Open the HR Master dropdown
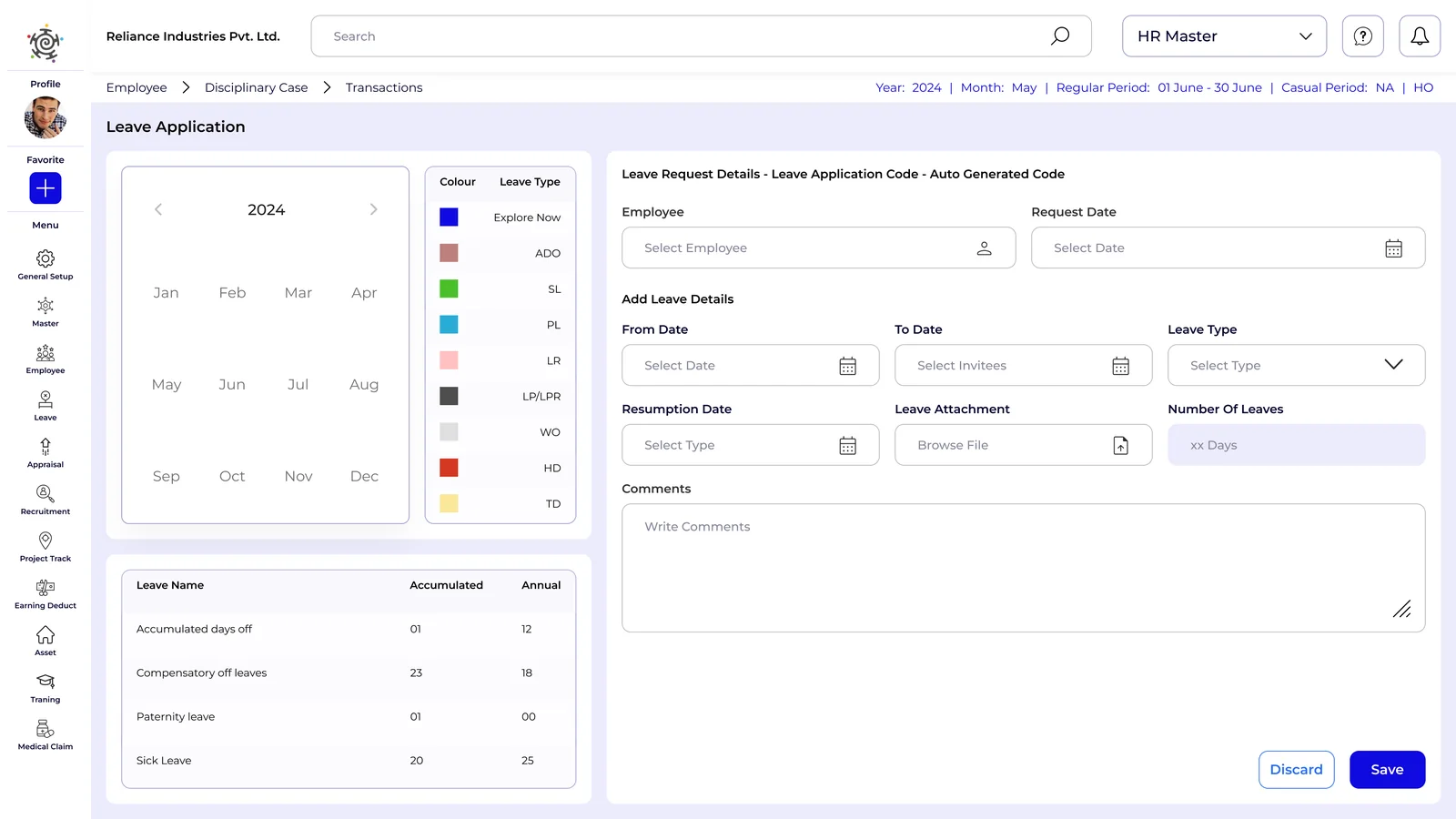1456x819 pixels. tap(1224, 36)
